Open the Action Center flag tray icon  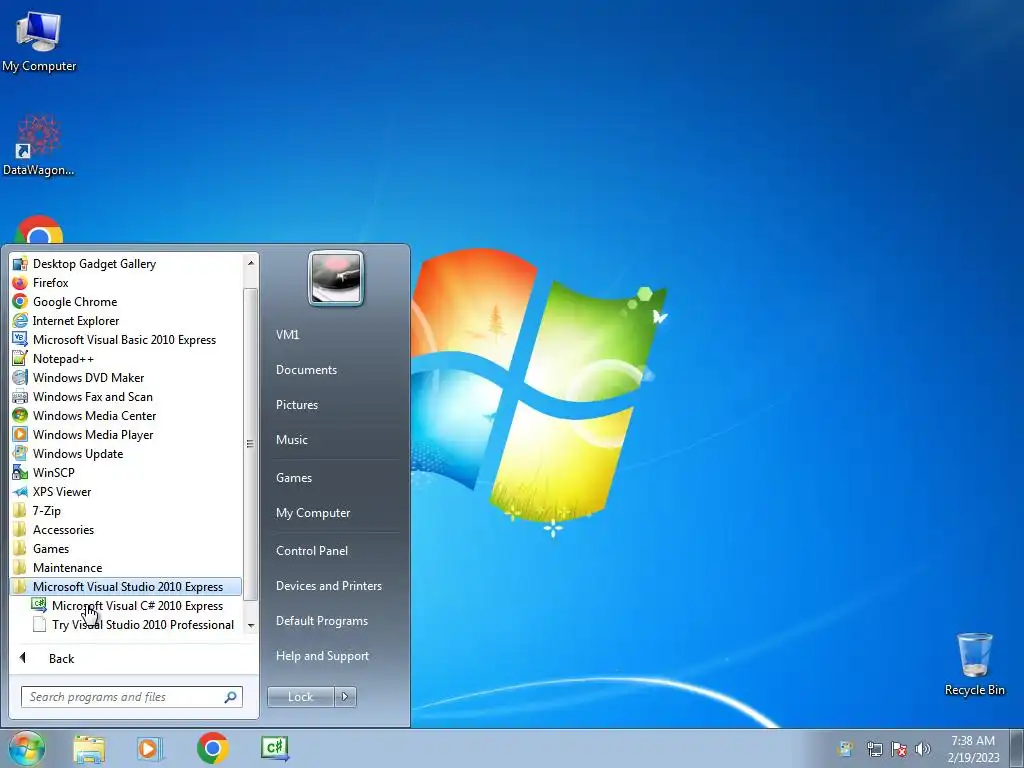pyautogui.click(x=899, y=749)
